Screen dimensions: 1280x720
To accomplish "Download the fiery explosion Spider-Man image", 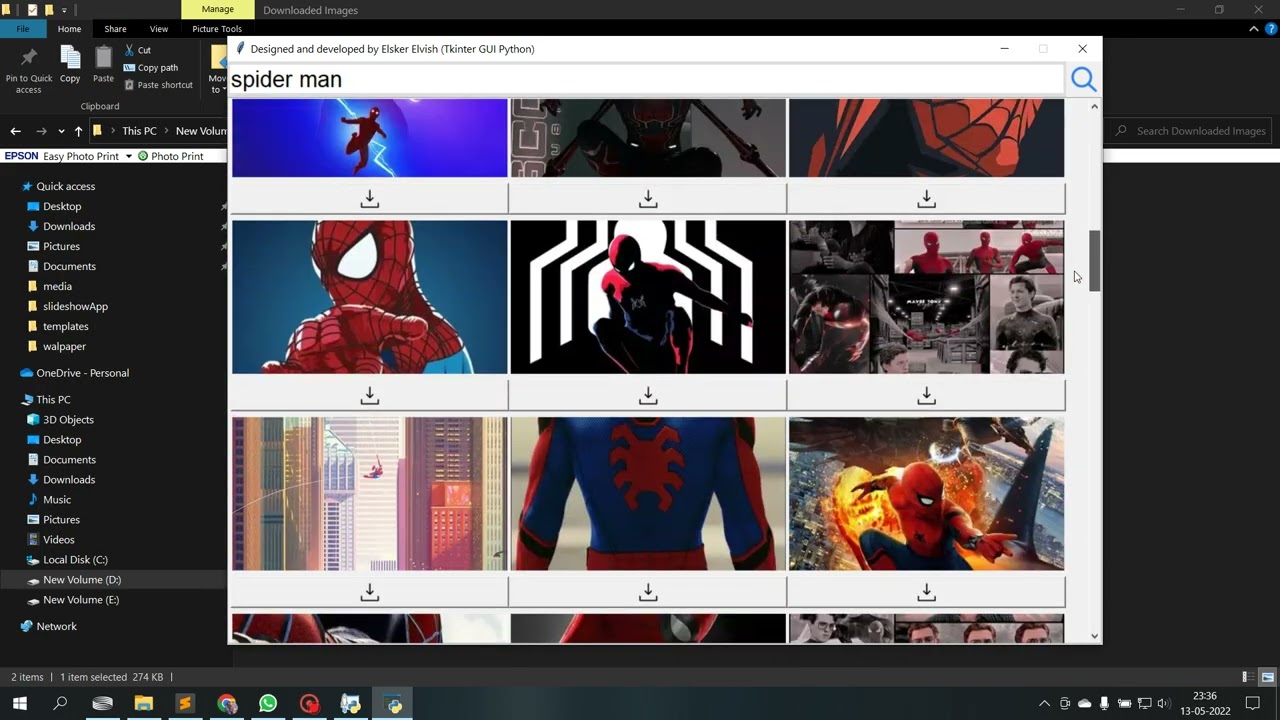I will tap(926, 592).
